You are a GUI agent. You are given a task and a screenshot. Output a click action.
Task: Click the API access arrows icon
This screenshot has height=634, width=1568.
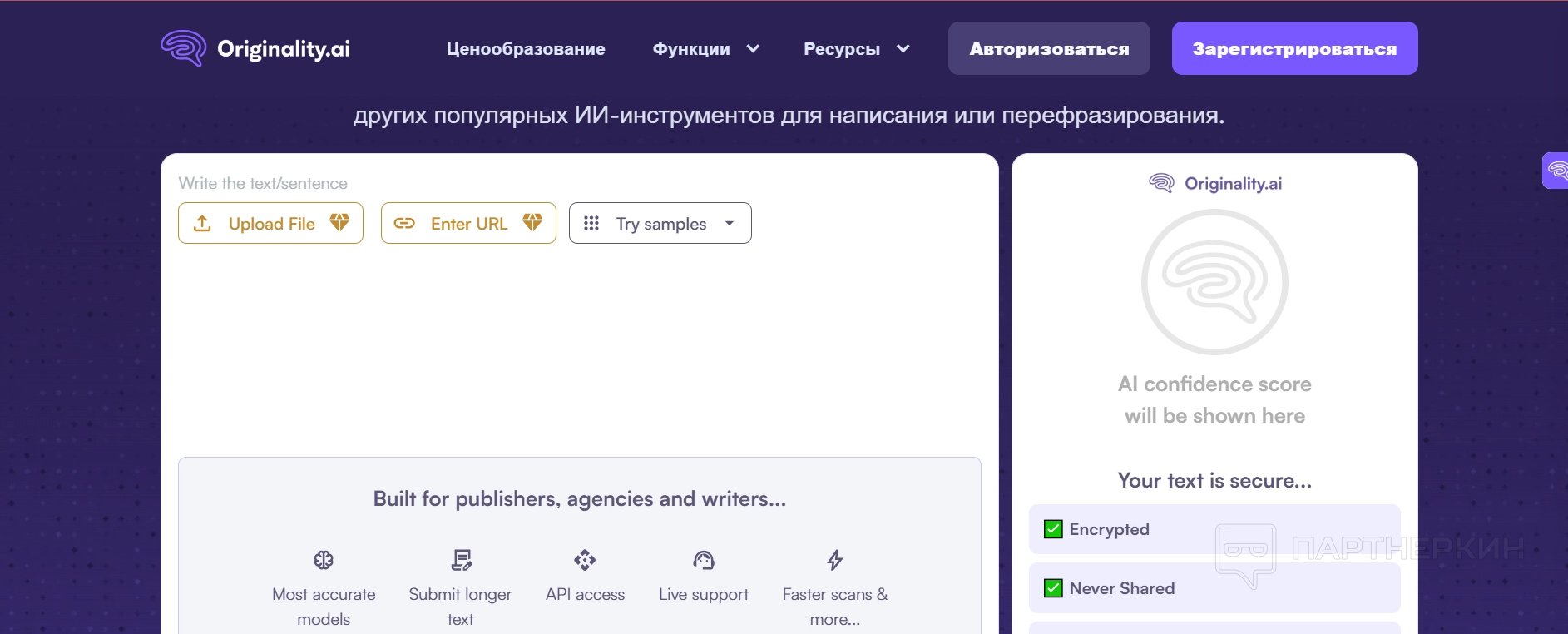pos(585,560)
